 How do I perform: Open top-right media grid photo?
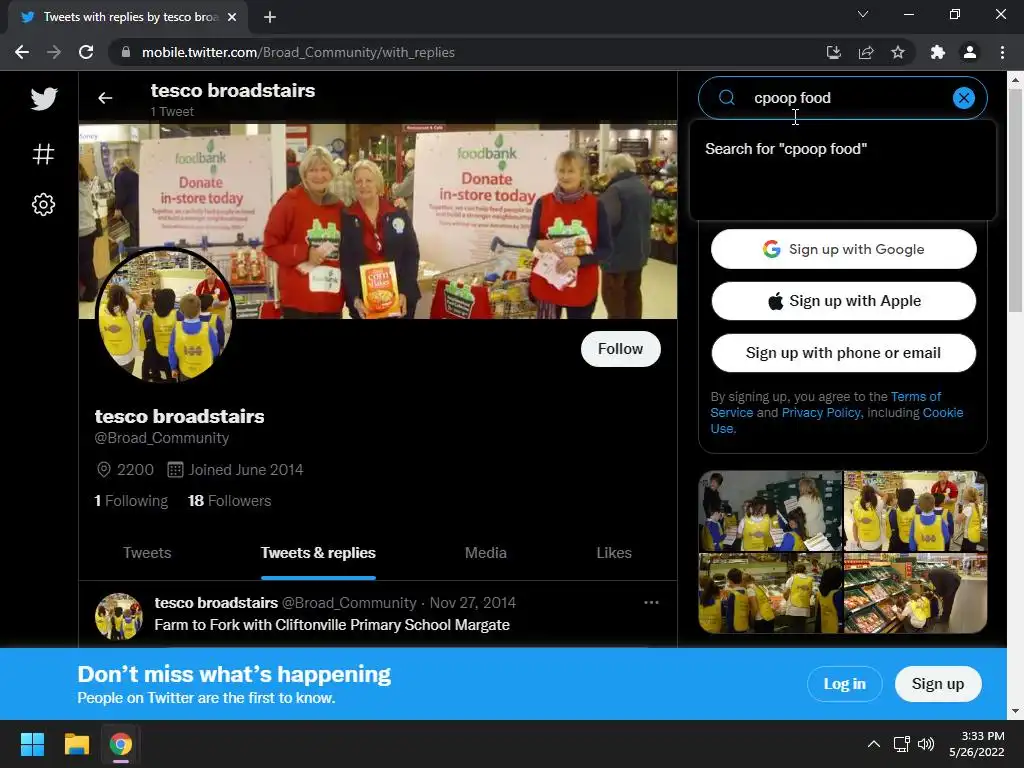coord(916,511)
